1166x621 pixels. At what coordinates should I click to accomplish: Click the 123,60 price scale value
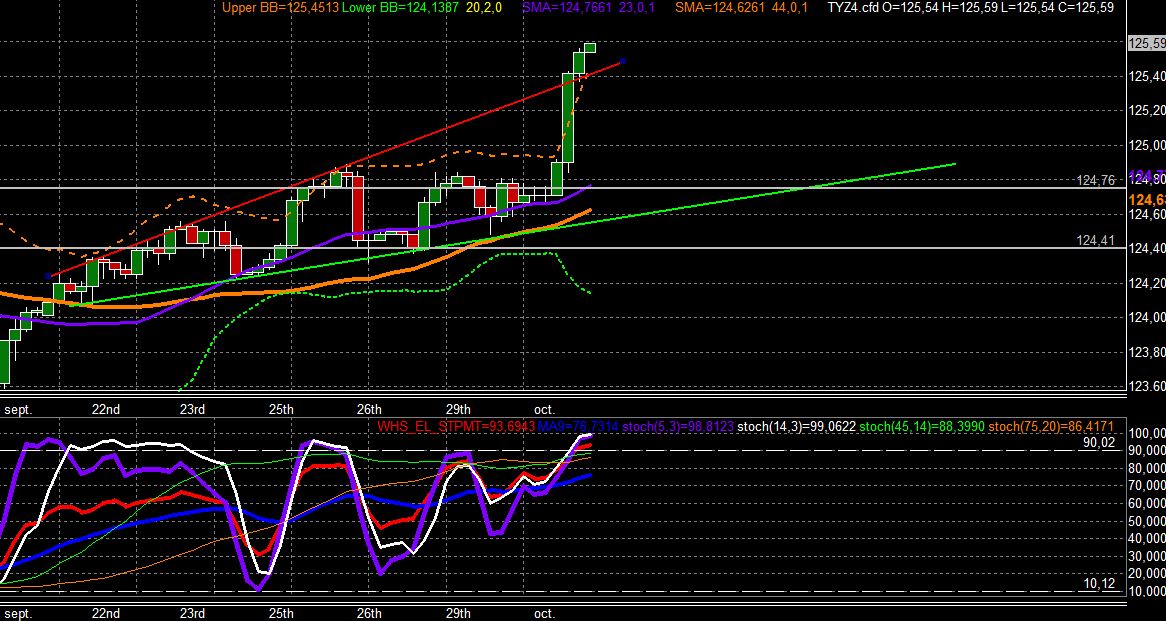[x=1147, y=387]
